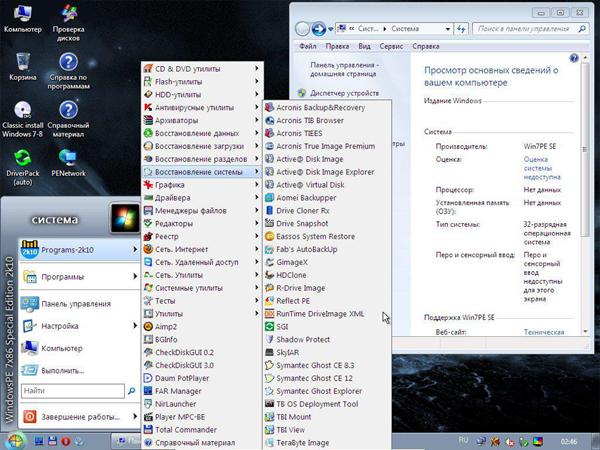Click the Aimp2 icon
The image size is (600, 450).
148,326
